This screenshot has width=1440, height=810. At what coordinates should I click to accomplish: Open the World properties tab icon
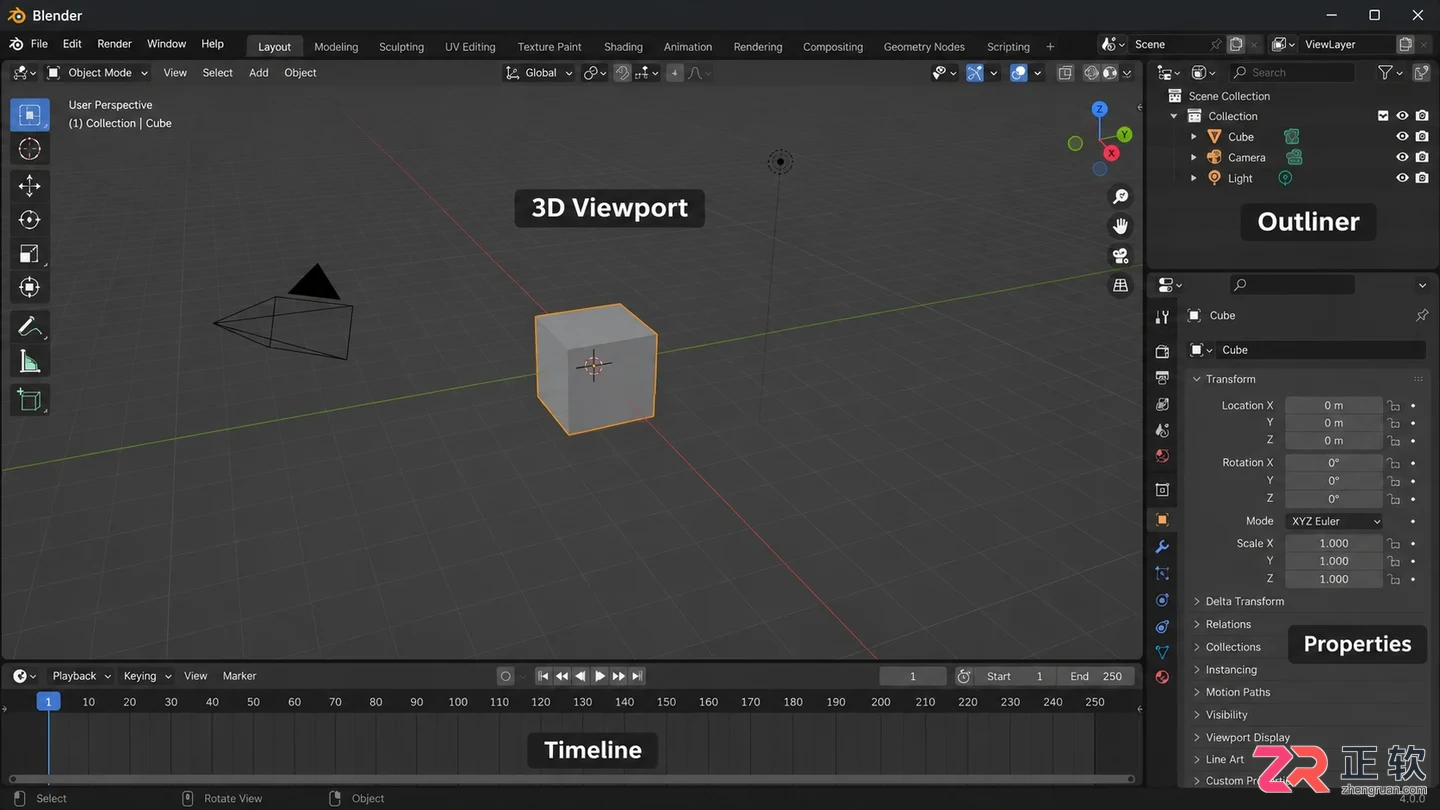tap(1162, 456)
